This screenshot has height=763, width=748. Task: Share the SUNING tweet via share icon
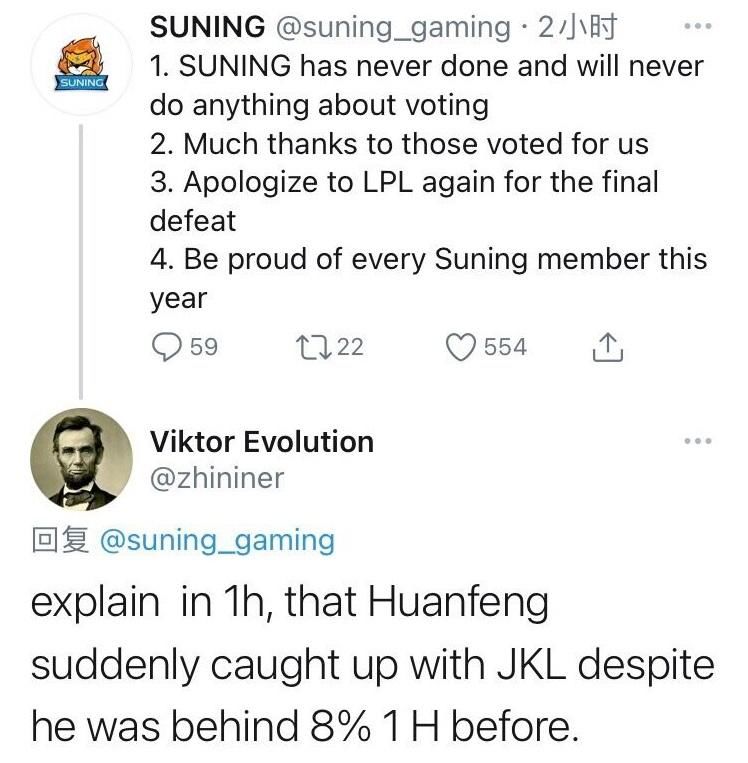pyautogui.click(x=607, y=347)
